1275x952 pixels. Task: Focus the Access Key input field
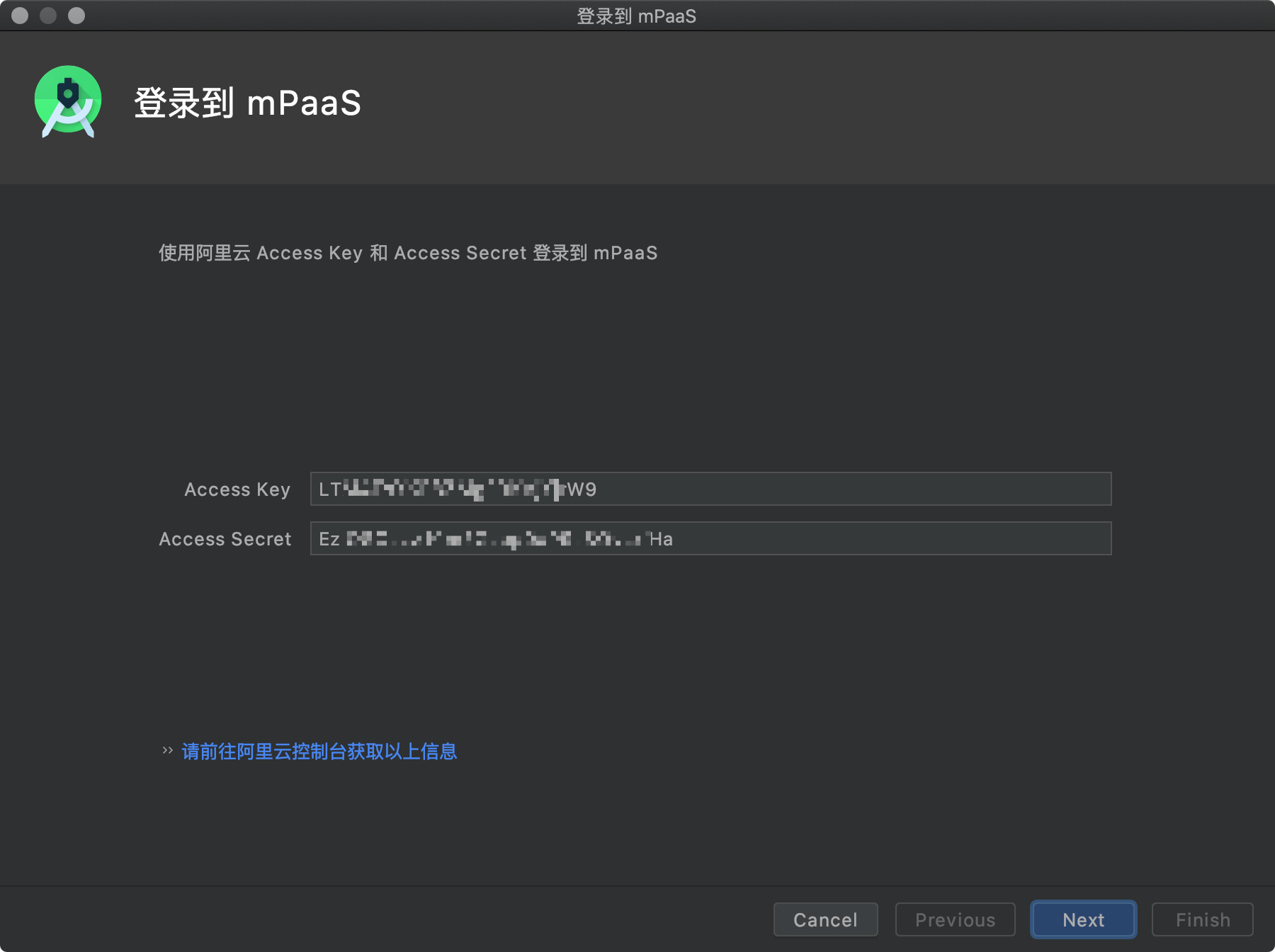(x=710, y=489)
